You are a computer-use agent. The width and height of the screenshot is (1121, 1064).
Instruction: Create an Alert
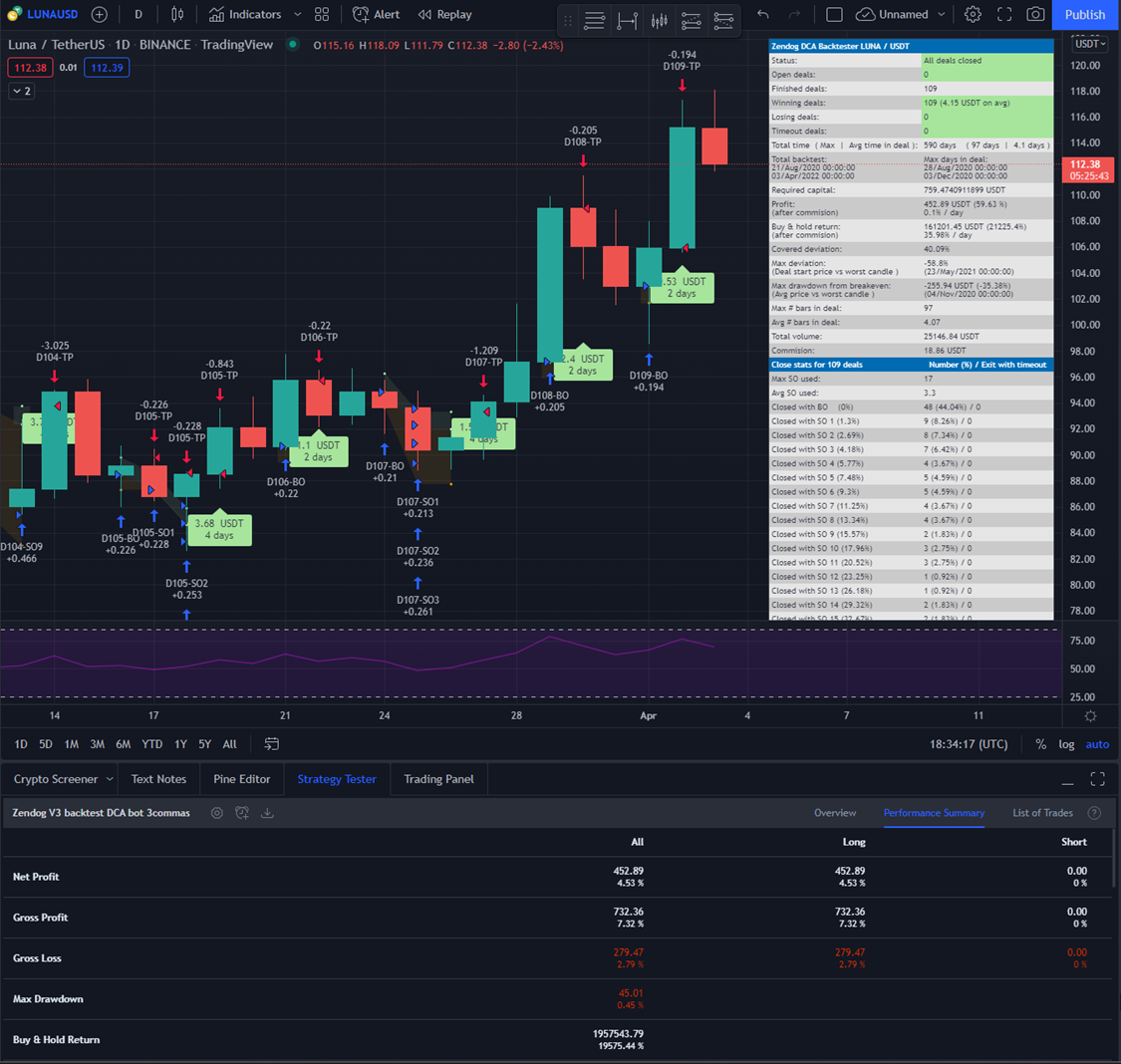pos(375,14)
